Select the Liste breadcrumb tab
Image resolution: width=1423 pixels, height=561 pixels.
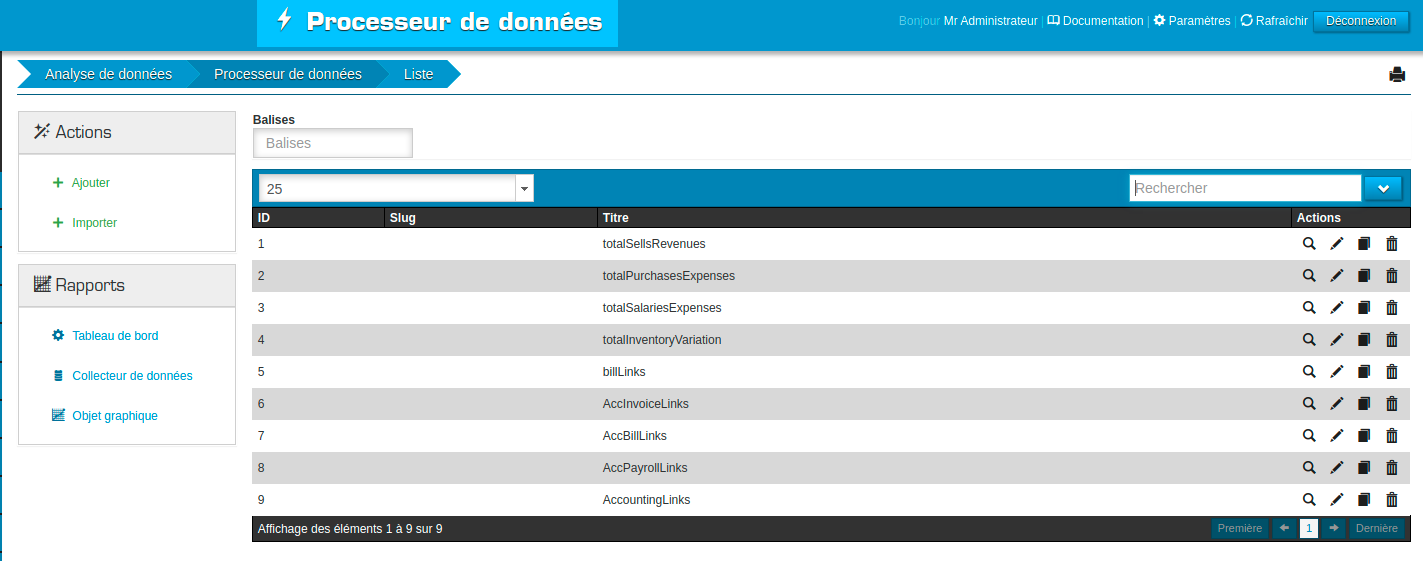pyautogui.click(x=418, y=74)
